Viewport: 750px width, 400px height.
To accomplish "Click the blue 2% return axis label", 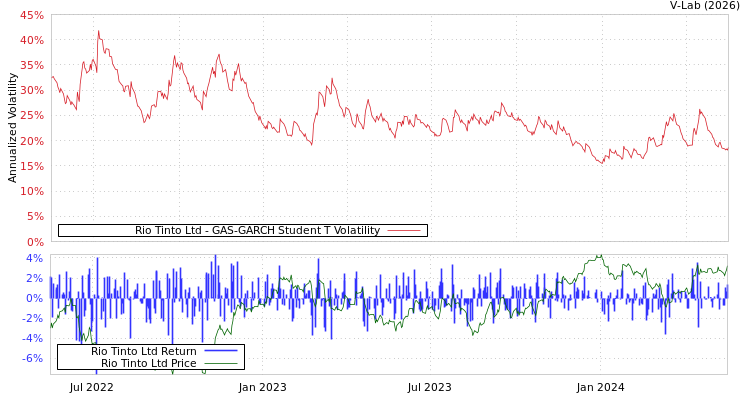I will click(34, 278).
